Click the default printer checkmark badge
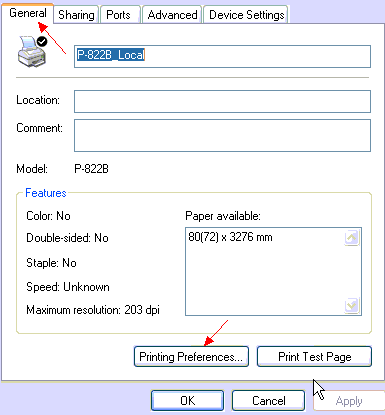This screenshot has height=415, width=385. point(42,41)
